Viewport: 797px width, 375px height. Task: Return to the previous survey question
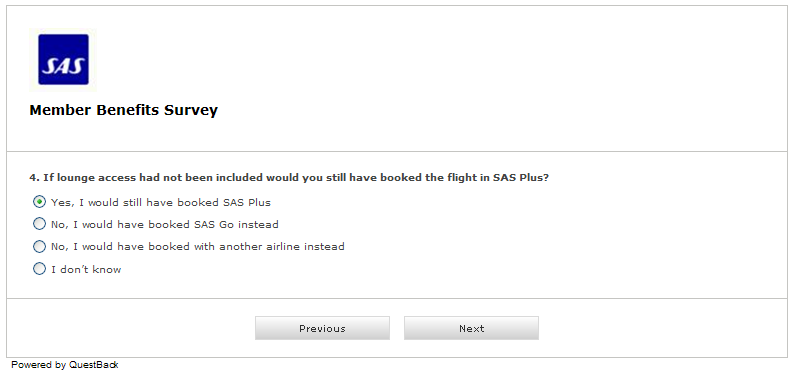coord(322,328)
